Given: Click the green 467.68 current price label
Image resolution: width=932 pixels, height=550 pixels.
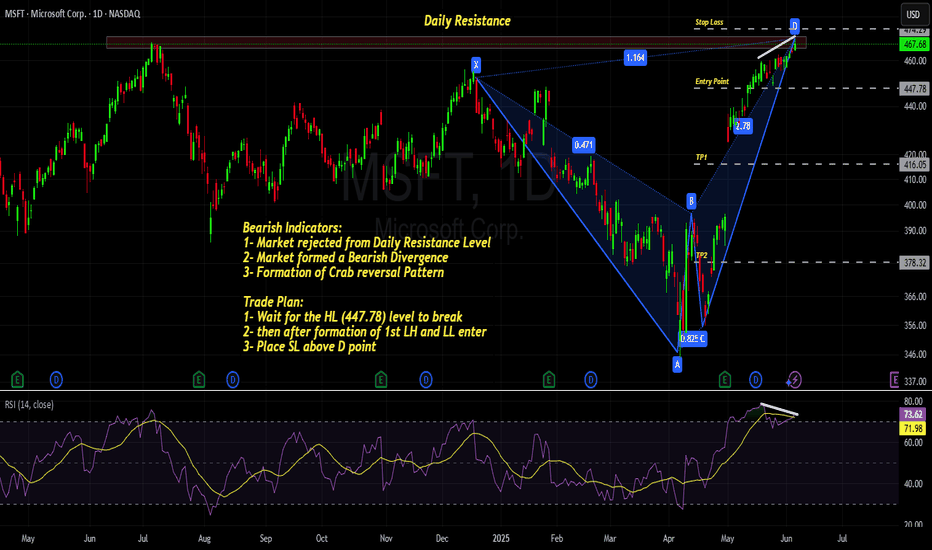Looking at the screenshot, I should [x=914, y=45].
